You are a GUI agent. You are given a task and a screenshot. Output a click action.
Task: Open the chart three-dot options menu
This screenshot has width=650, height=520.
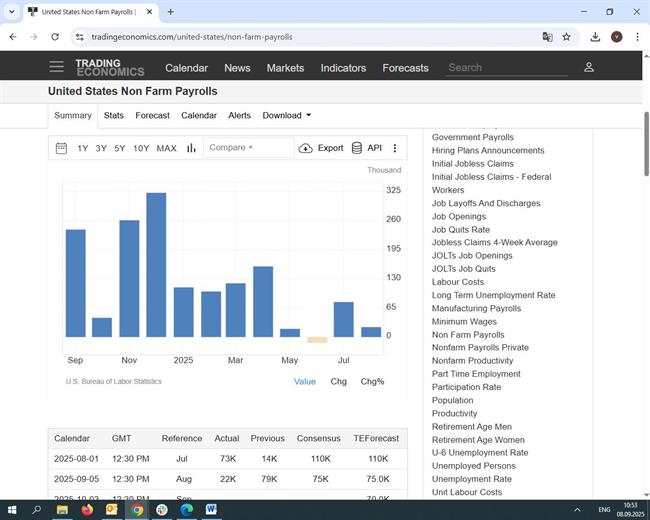pos(395,148)
